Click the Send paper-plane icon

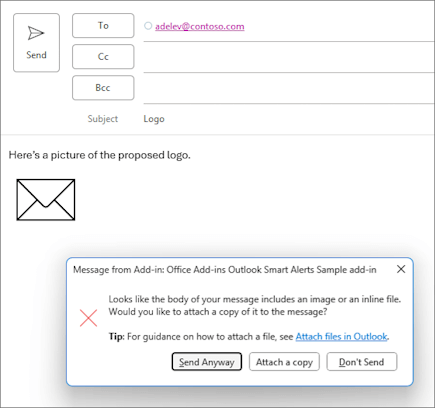coord(36,33)
